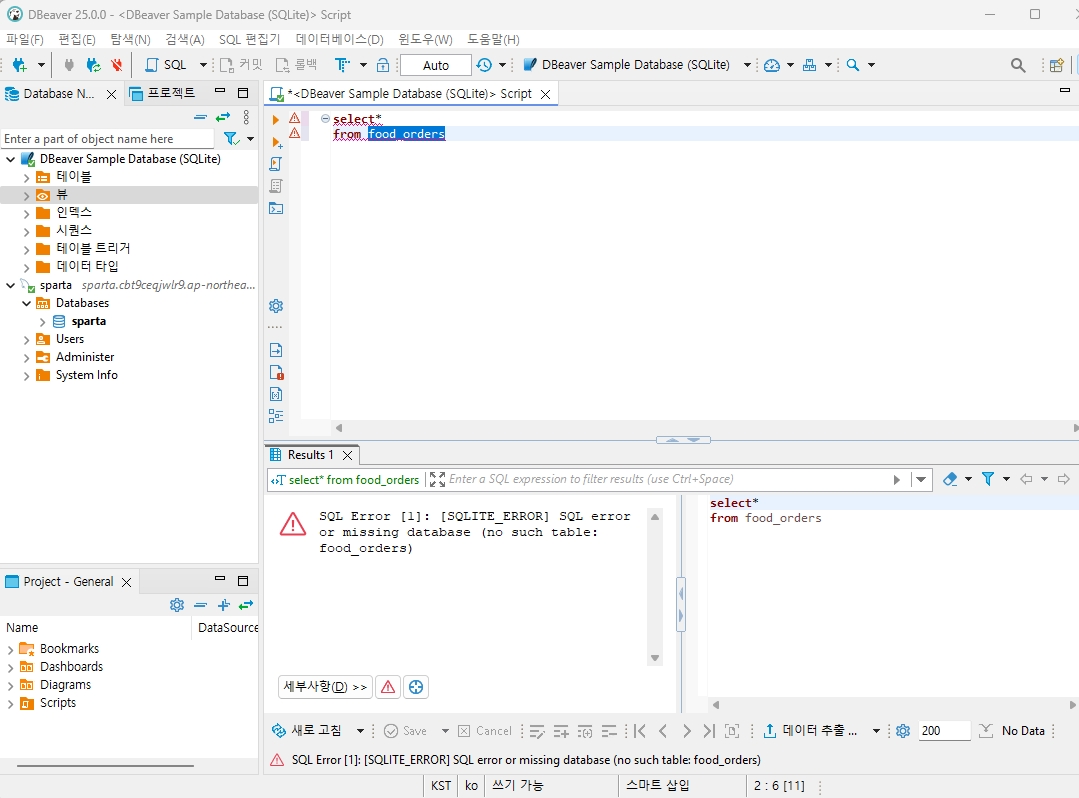Click the grouping panel icon at sidebar bottom
The height and width of the screenshot is (798, 1079).
coord(276,416)
